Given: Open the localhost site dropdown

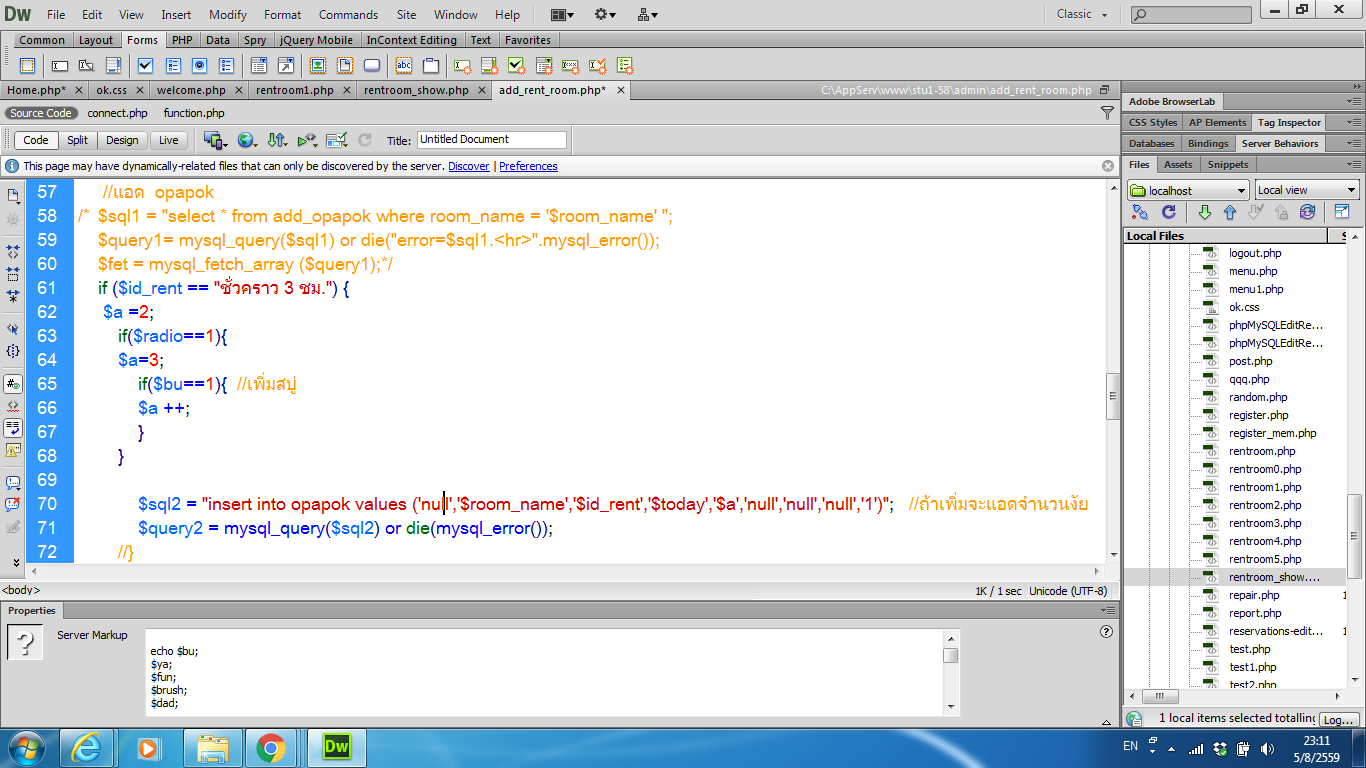Looking at the screenshot, I should pos(1188,190).
